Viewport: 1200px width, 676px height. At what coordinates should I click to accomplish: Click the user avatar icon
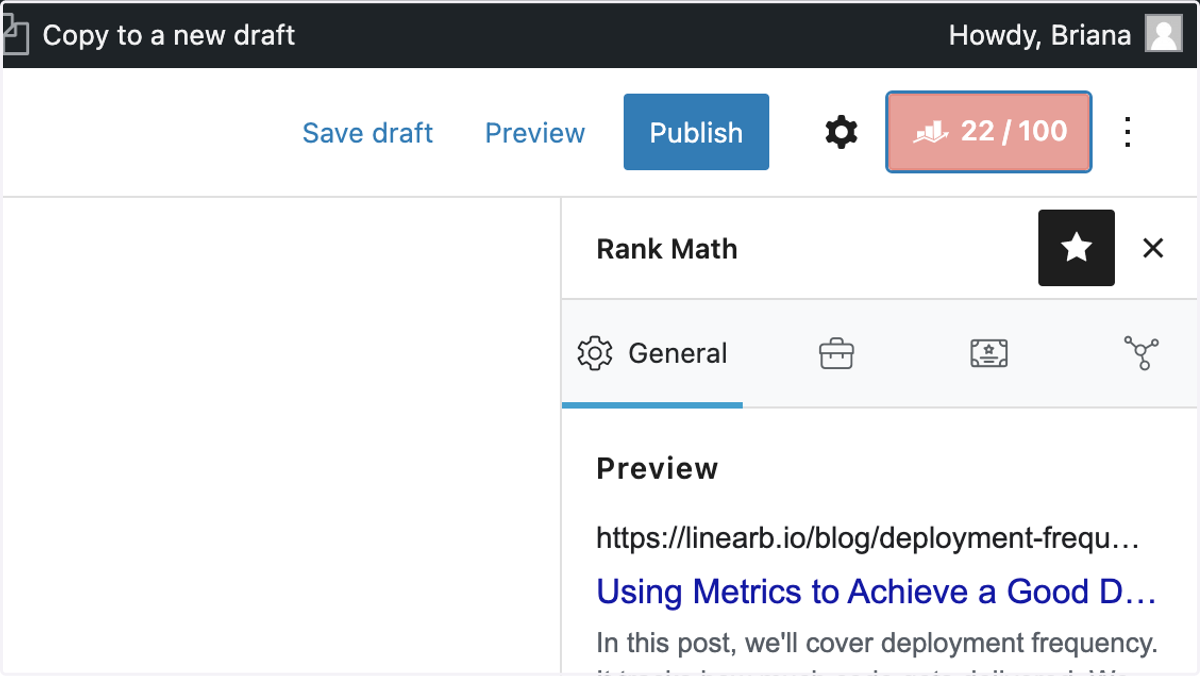tap(1164, 35)
